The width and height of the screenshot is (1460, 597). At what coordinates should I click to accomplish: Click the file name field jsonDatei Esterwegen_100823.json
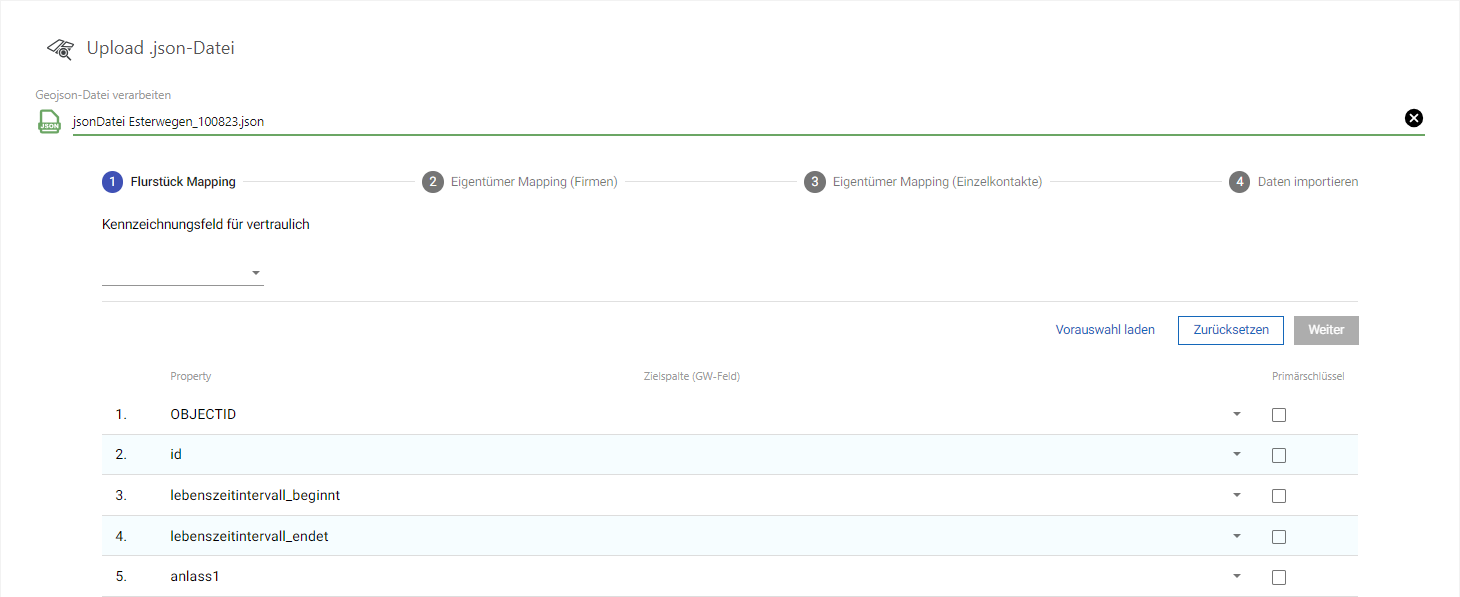tap(700, 122)
